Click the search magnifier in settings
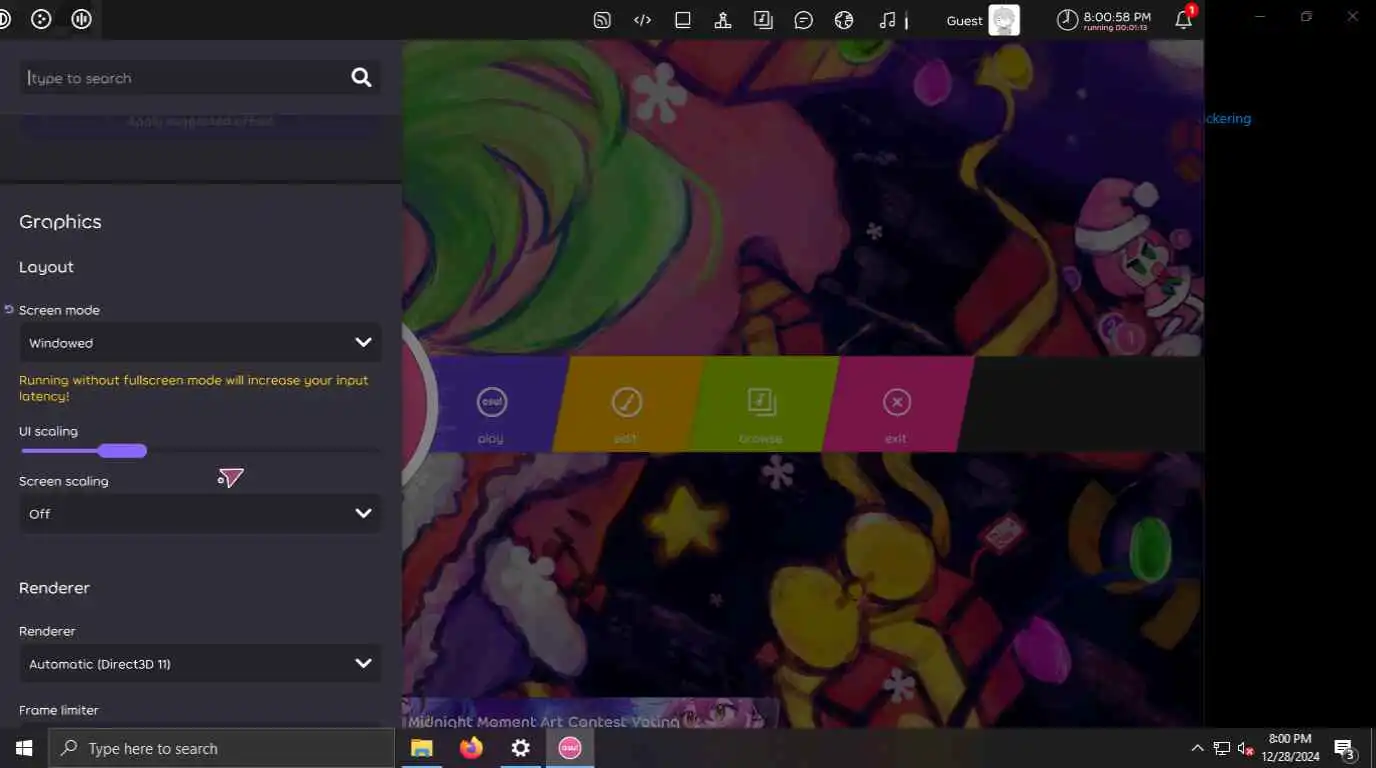The width and height of the screenshot is (1376, 768). [x=361, y=78]
